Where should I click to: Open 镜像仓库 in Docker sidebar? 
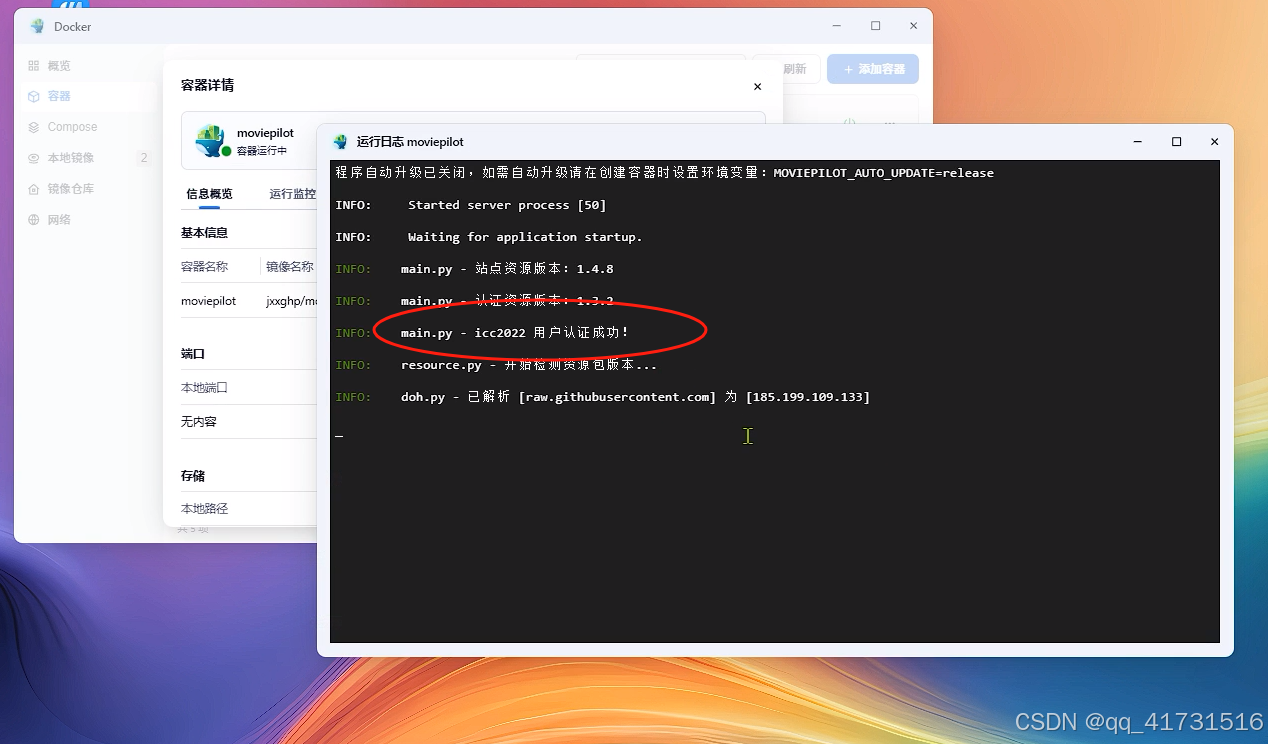point(71,189)
